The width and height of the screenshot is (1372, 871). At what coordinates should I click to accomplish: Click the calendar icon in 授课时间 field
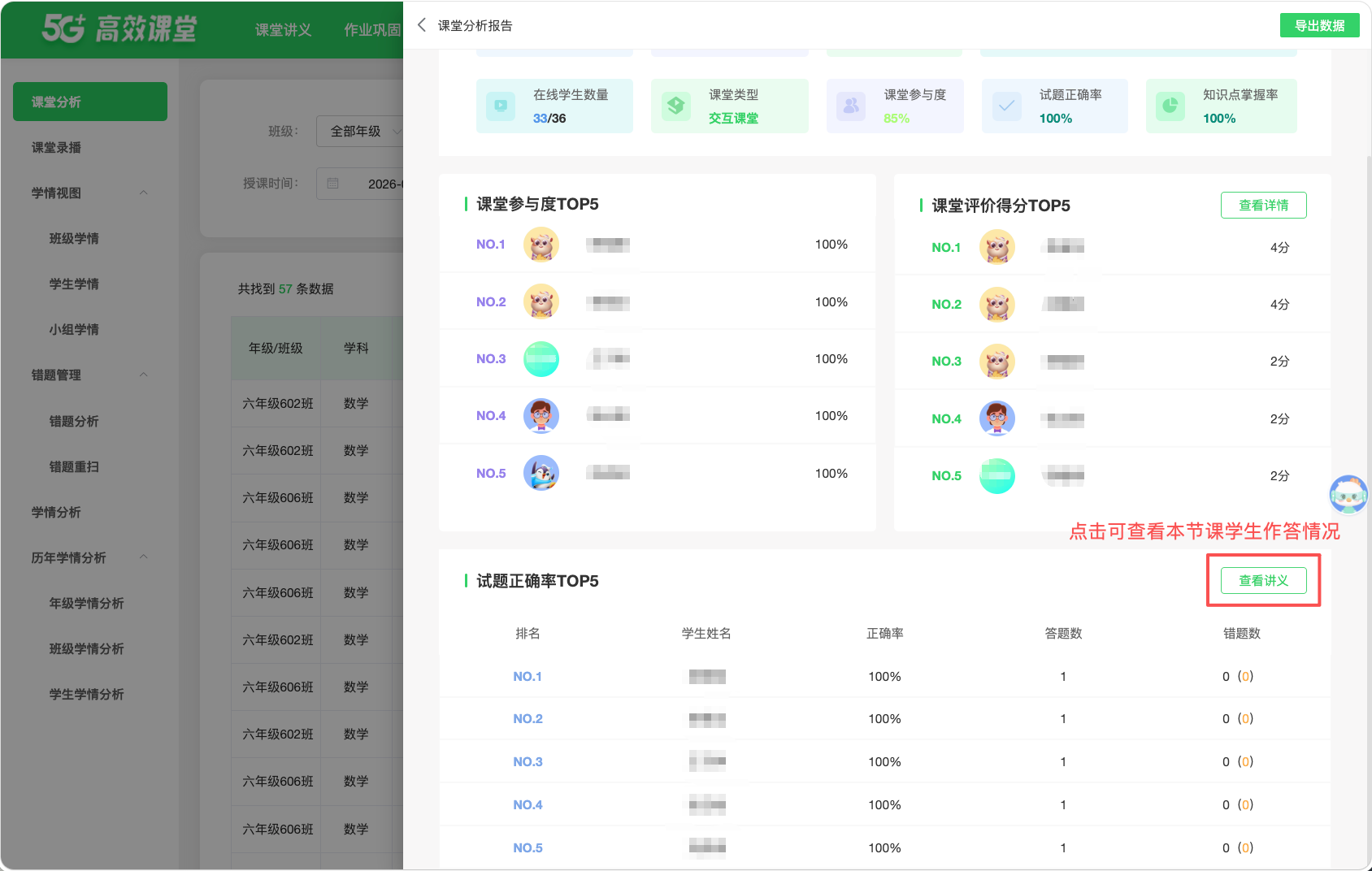[332, 184]
